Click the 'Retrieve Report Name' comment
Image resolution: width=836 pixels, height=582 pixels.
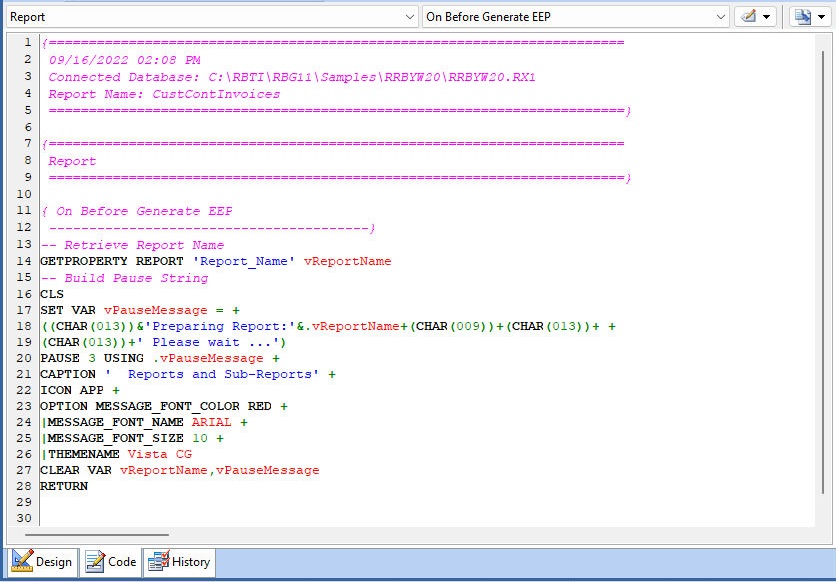132,245
